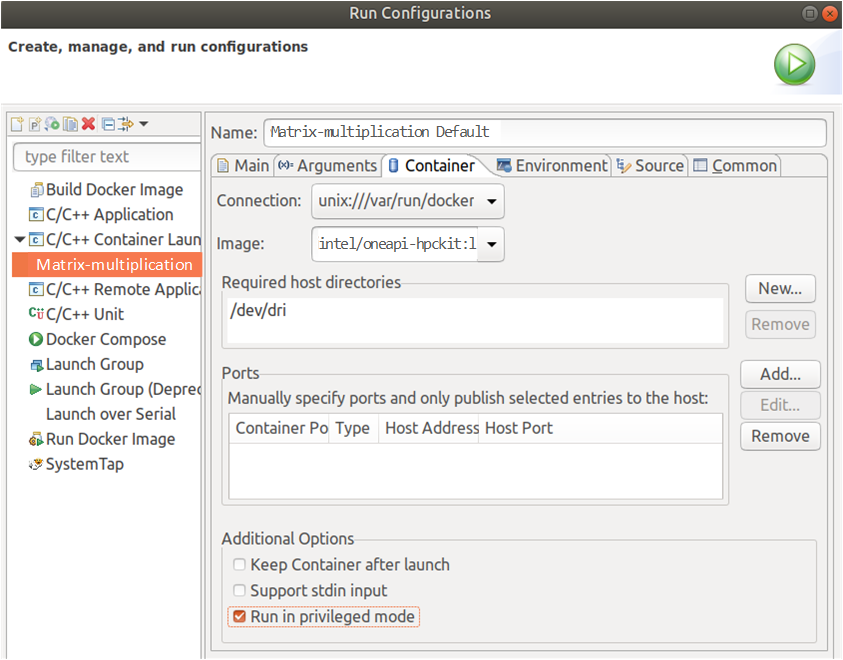Screen dimensions: 843x660
Task: Duplicate the selected launch configuration
Action: point(70,124)
